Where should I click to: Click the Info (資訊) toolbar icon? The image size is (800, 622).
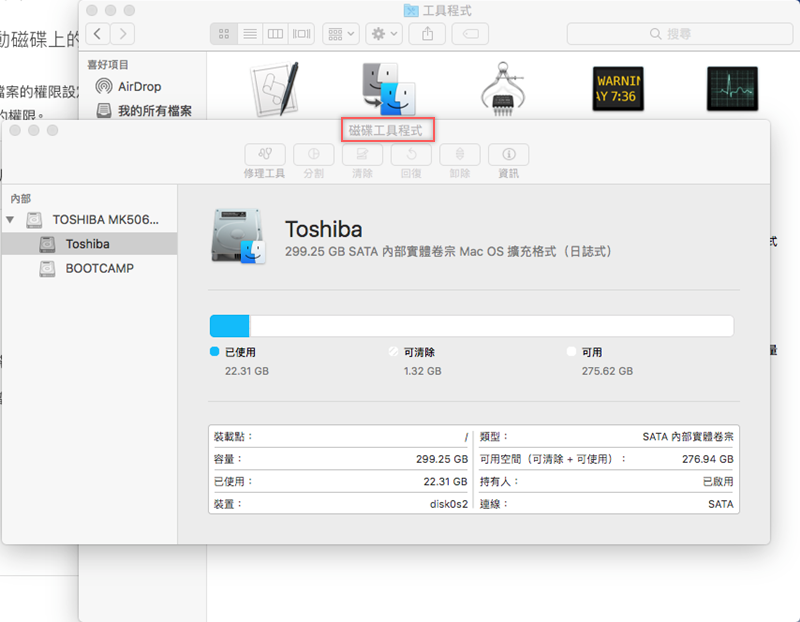point(509,155)
